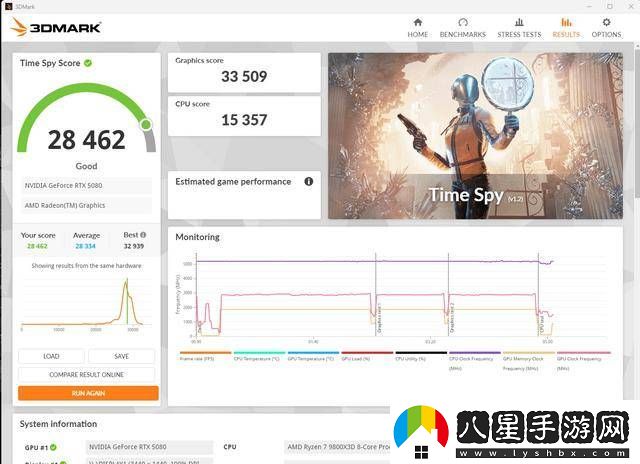Click the main score 28 462
The width and height of the screenshot is (640, 464).
pos(87,140)
